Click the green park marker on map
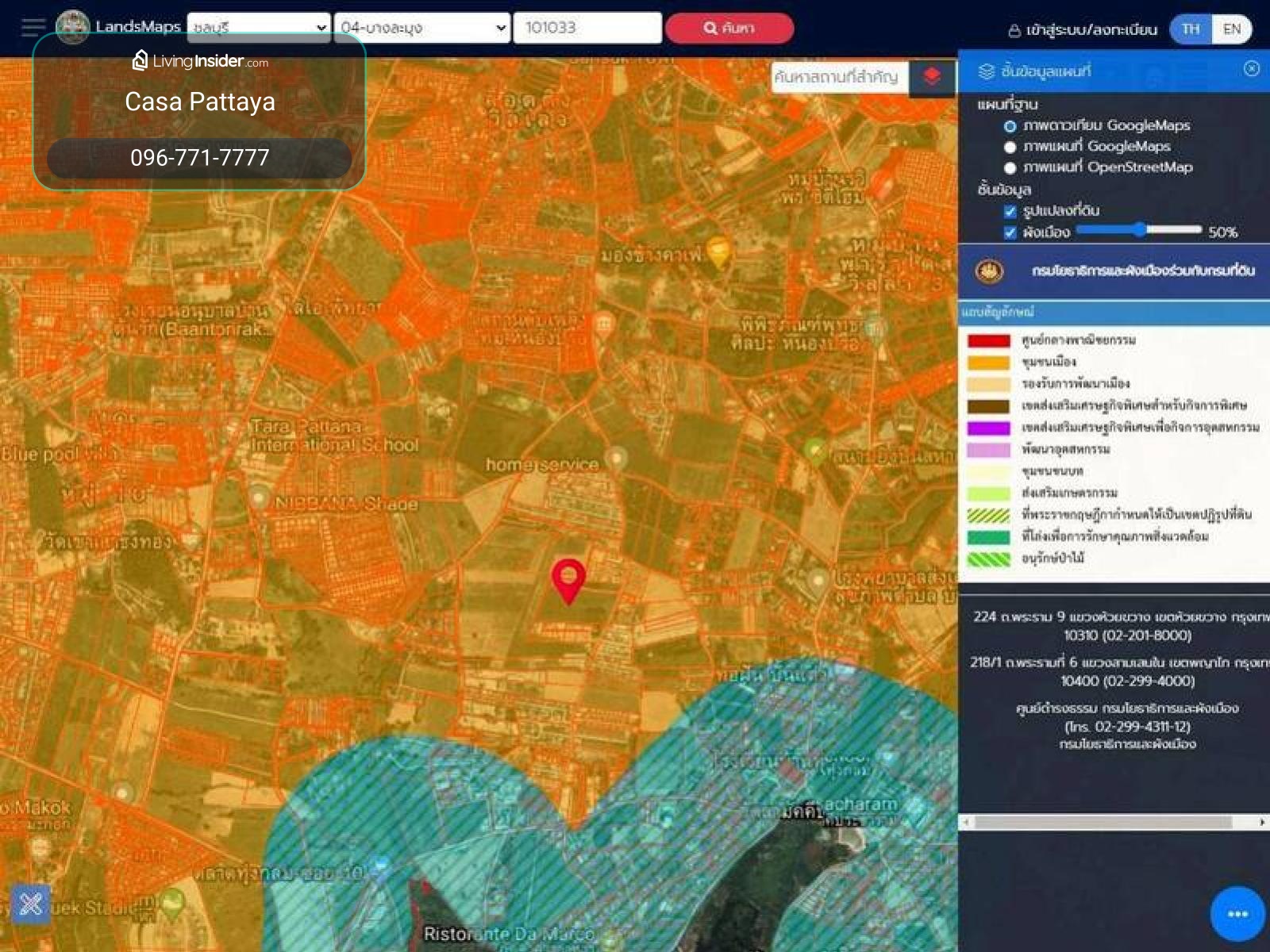This screenshot has width=1270, height=952. pyautogui.click(x=815, y=451)
